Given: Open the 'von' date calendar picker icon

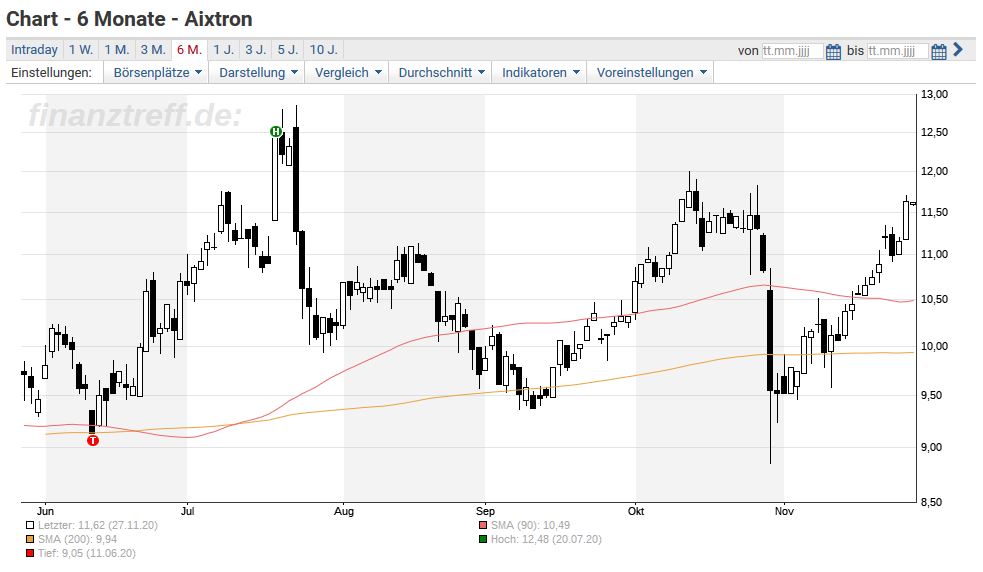Looking at the screenshot, I should point(833,51).
